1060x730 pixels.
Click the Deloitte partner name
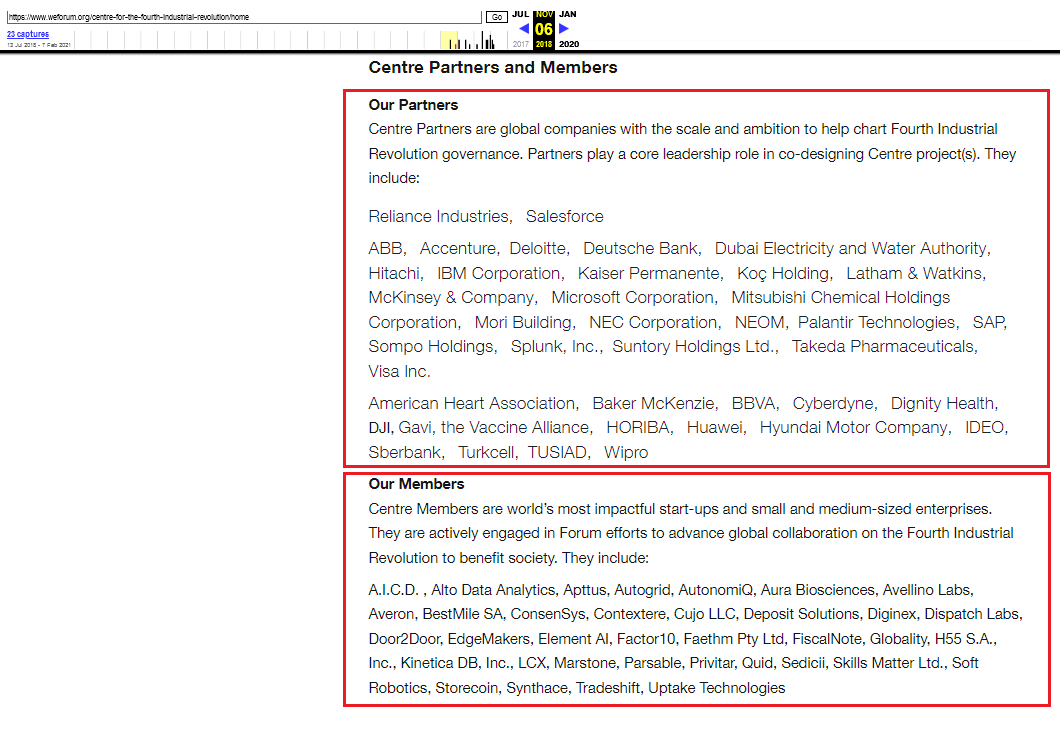(537, 248)
